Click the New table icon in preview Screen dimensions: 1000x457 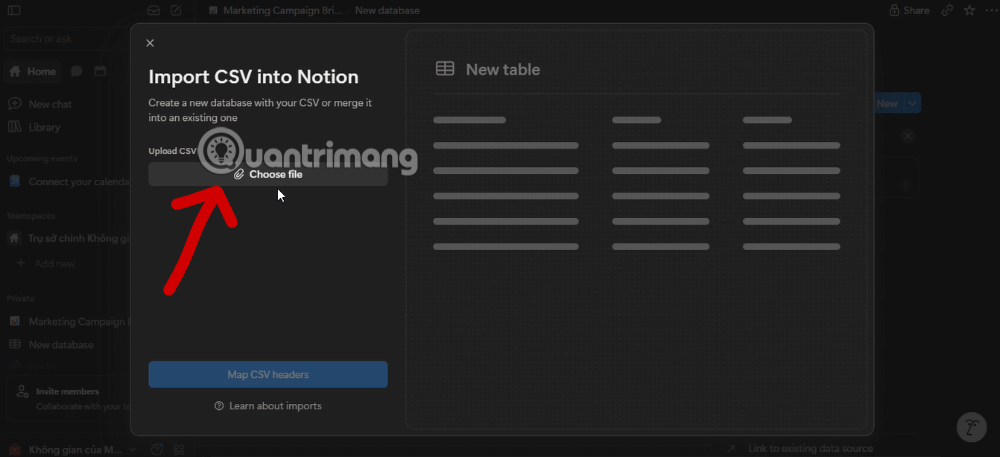[x=445, y=69]
